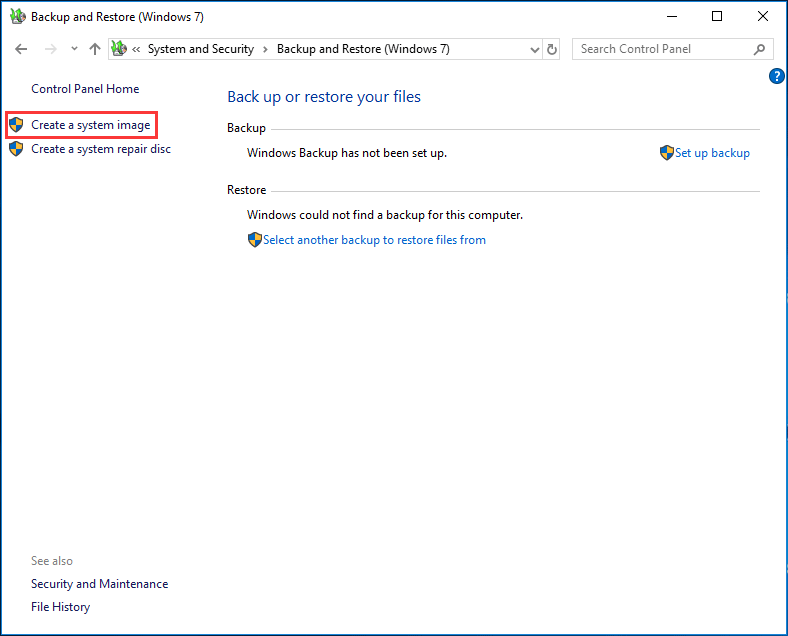This screenshot has width=788, height=636.
Task: Click the Forward navigation arrow
Action: [51, 49]
